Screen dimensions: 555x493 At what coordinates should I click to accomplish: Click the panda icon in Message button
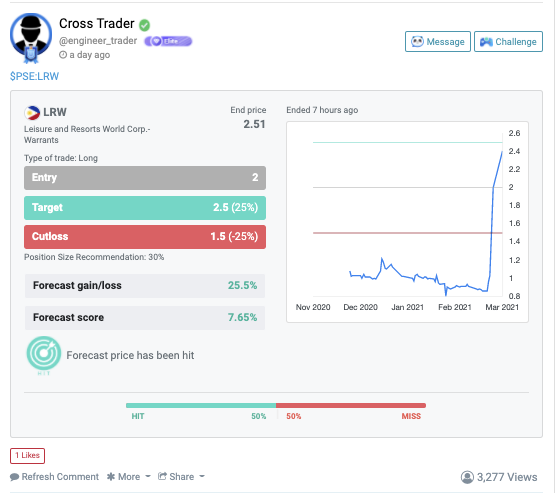(417, 41)
